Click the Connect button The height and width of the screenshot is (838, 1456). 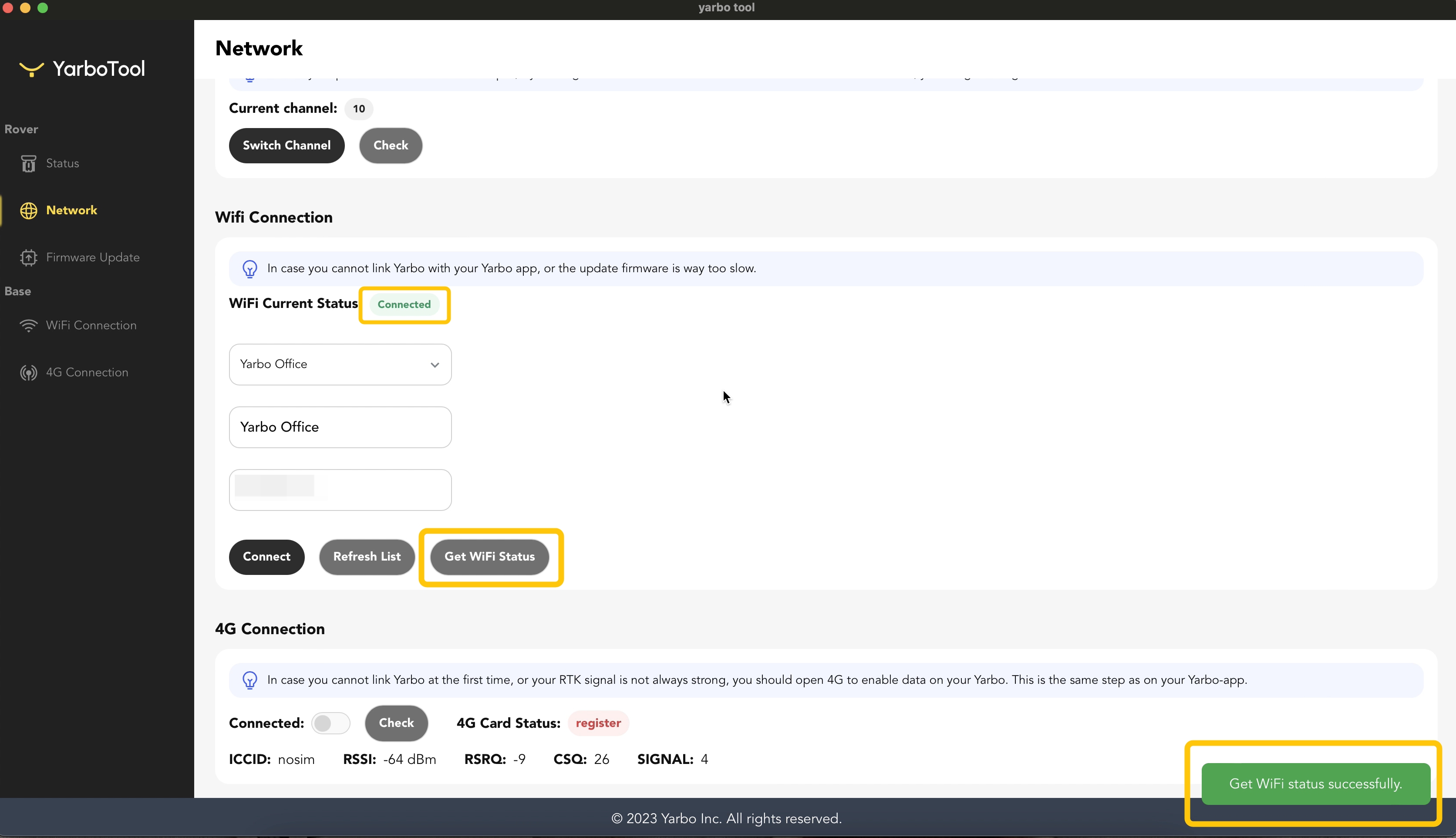coord(266,557)
